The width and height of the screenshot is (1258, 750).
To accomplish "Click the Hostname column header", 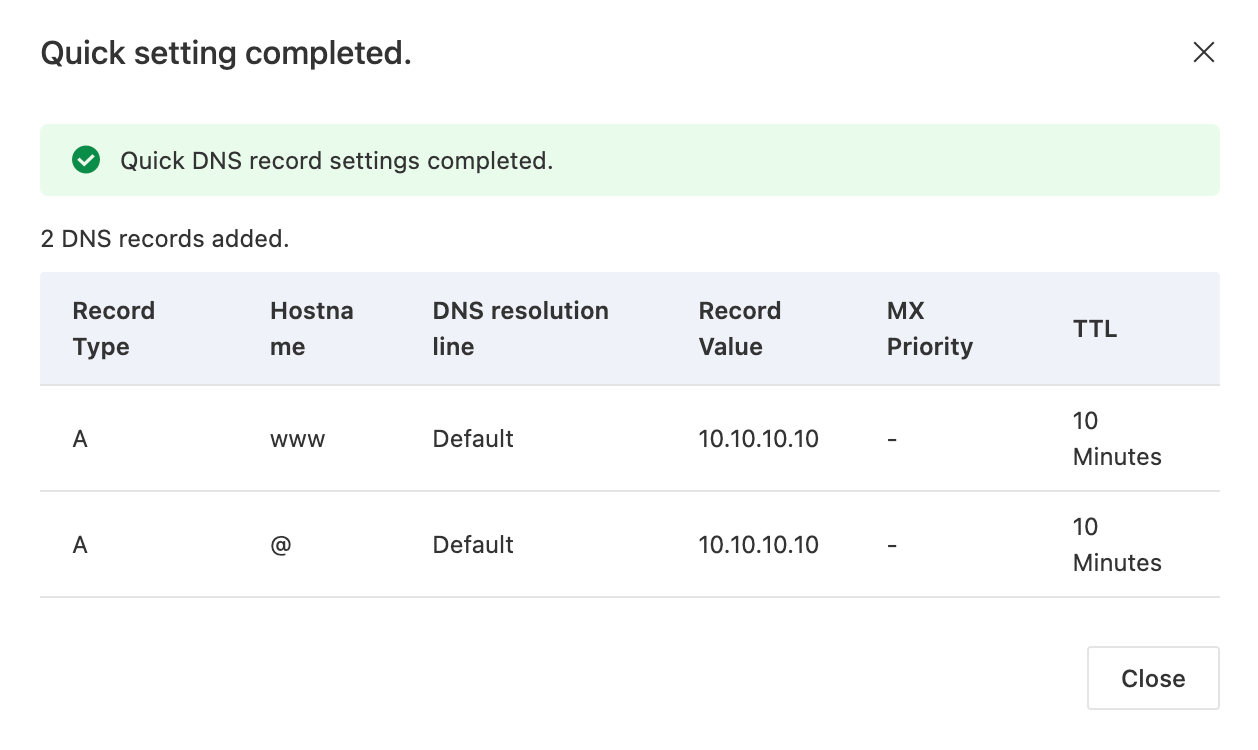I will (x=311, y=329).
